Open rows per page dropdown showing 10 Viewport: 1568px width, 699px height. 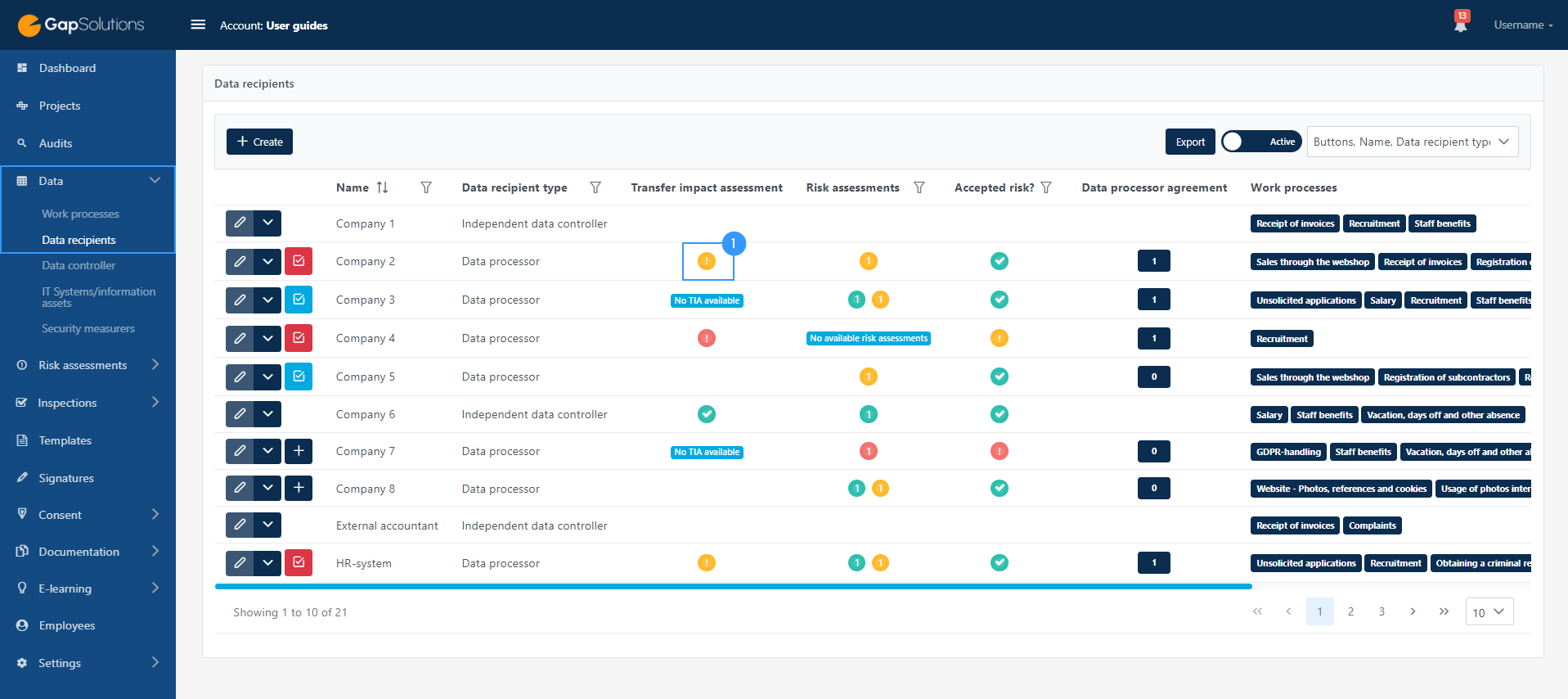1489,612
